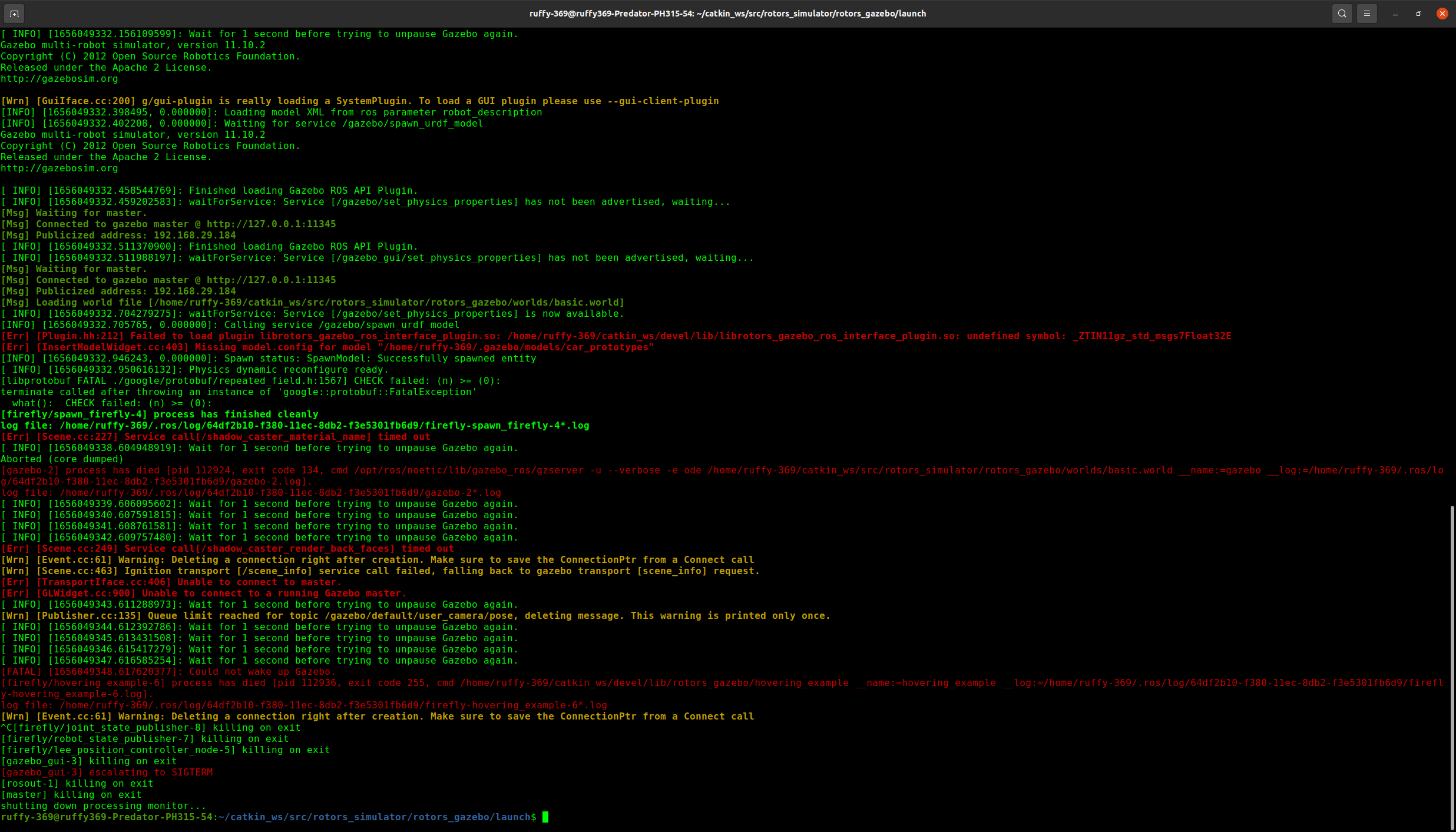The width and height of the screenshot is (1456, 832).
Task: Click the GLWidget.cc:900 Gazebo master error
Action: pos(203,594)
